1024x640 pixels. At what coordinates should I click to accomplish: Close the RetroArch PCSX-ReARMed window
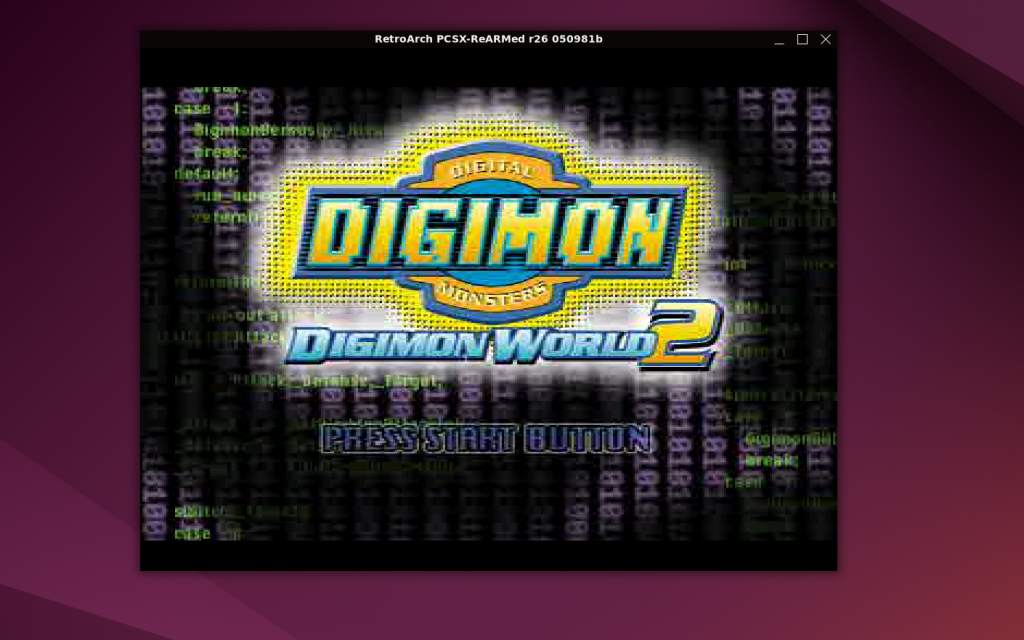coord(825,39)
